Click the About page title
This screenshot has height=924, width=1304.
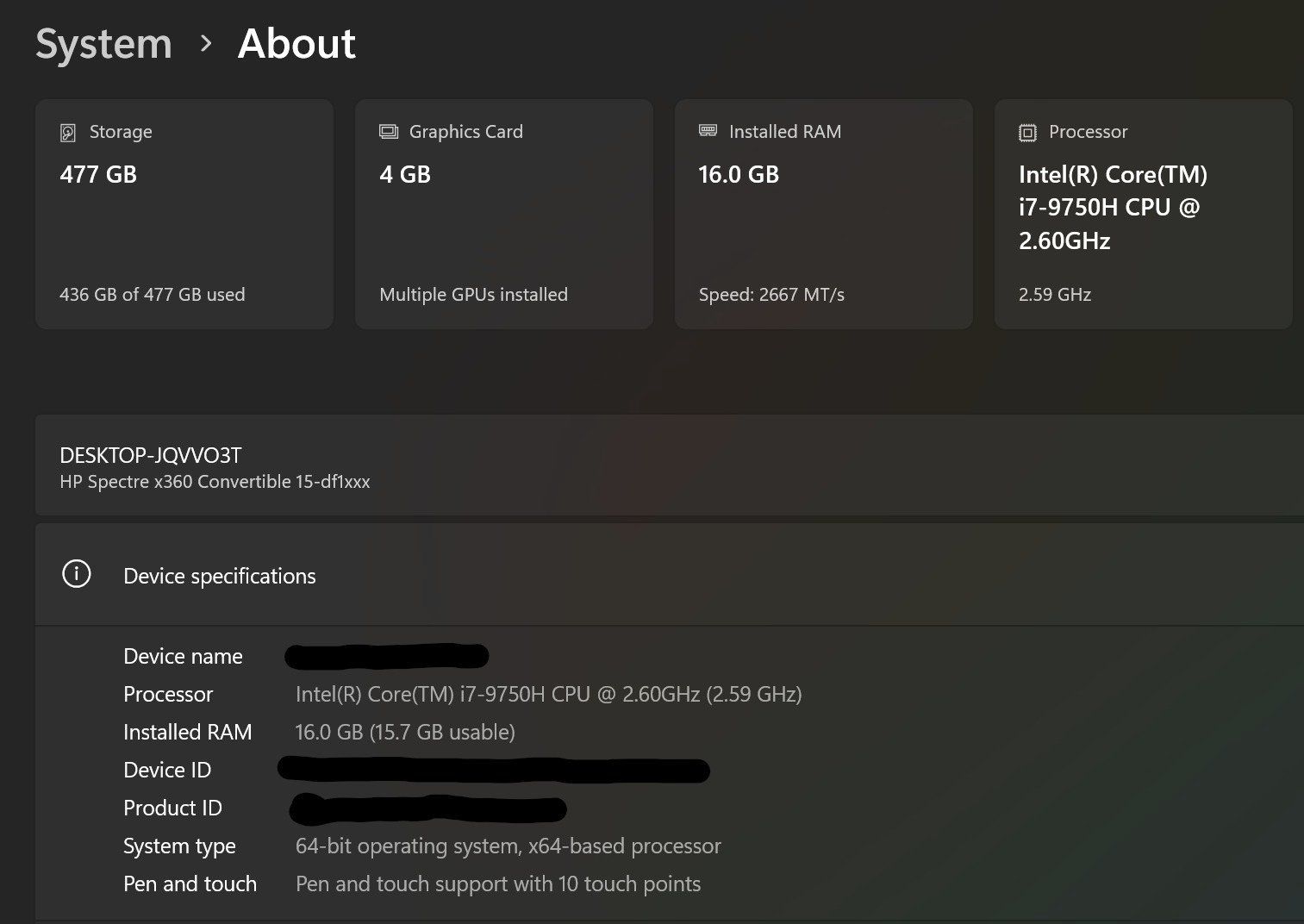(x=296, y=43)
